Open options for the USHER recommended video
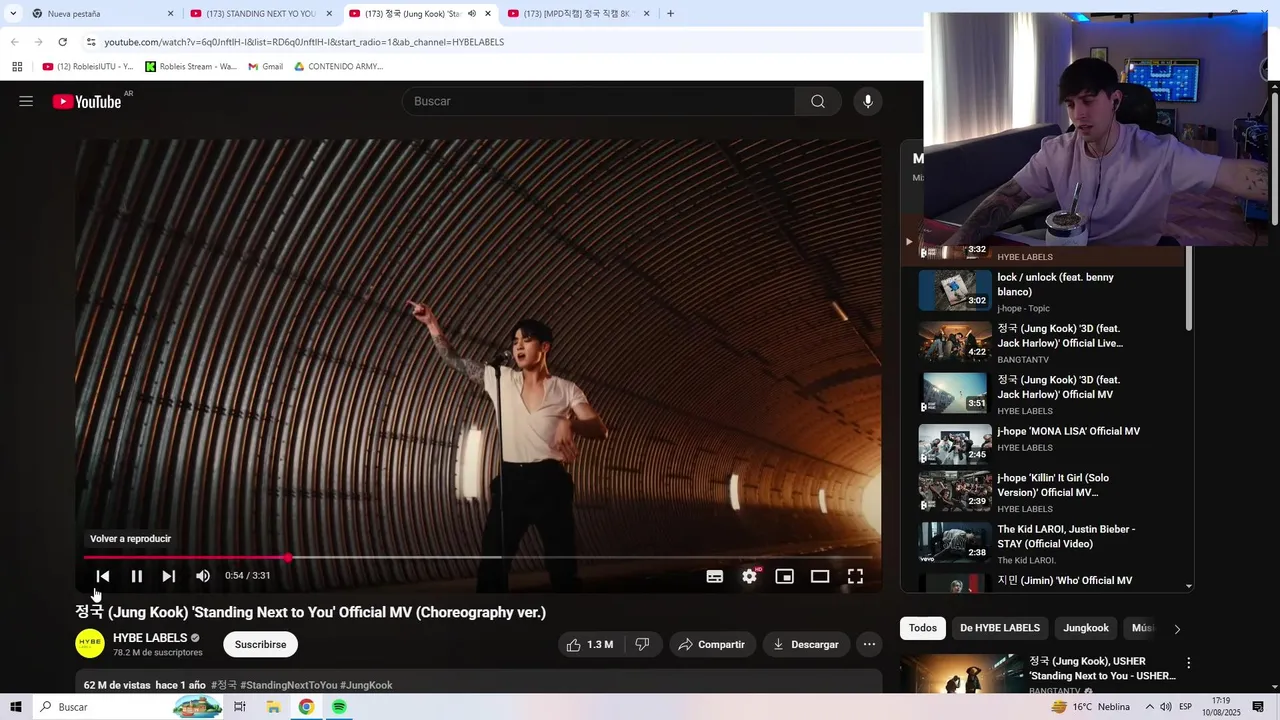The image size is (1280, 720). tap(1188, 663)
